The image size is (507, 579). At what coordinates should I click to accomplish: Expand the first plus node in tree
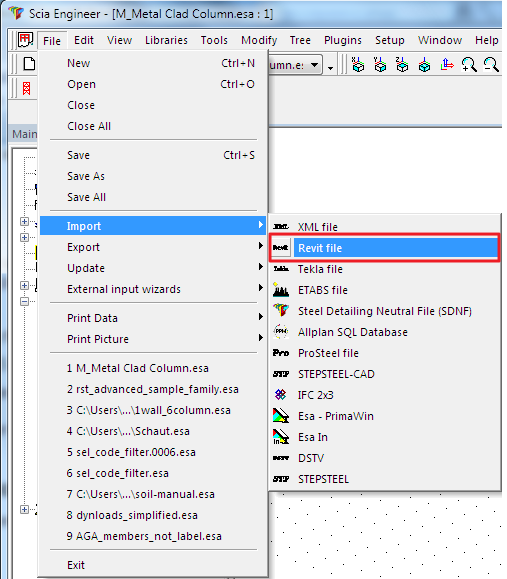[x=24, y=222]
